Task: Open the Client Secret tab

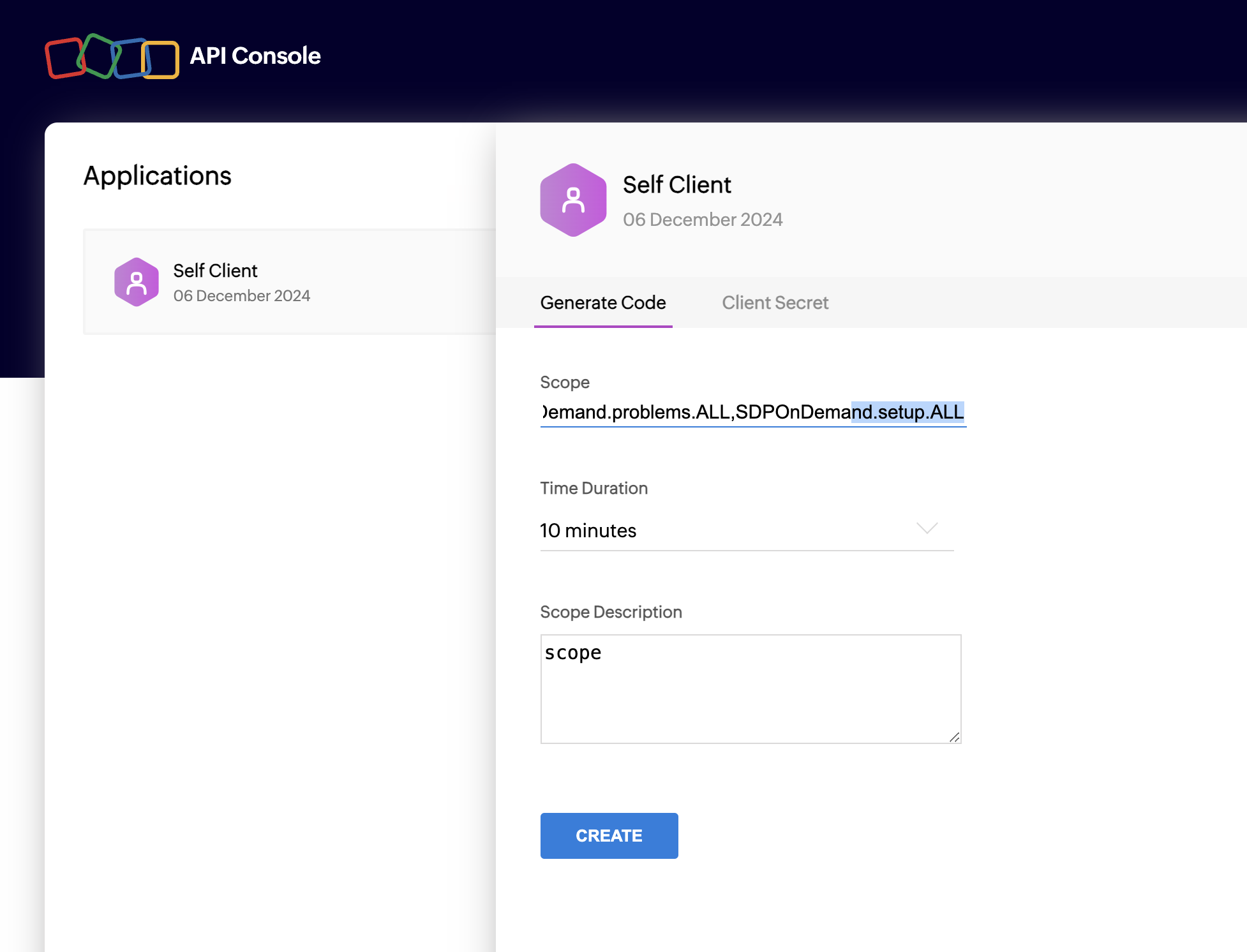Action: pyautogui.click(x=775, y=302)
